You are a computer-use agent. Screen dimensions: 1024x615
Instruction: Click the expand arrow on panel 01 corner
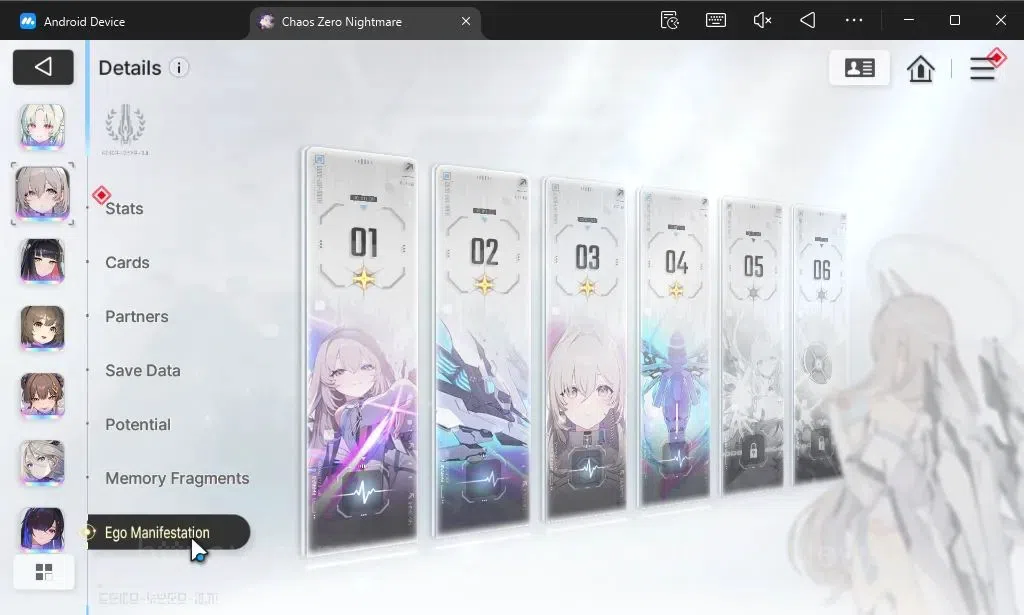click(408, 167)
